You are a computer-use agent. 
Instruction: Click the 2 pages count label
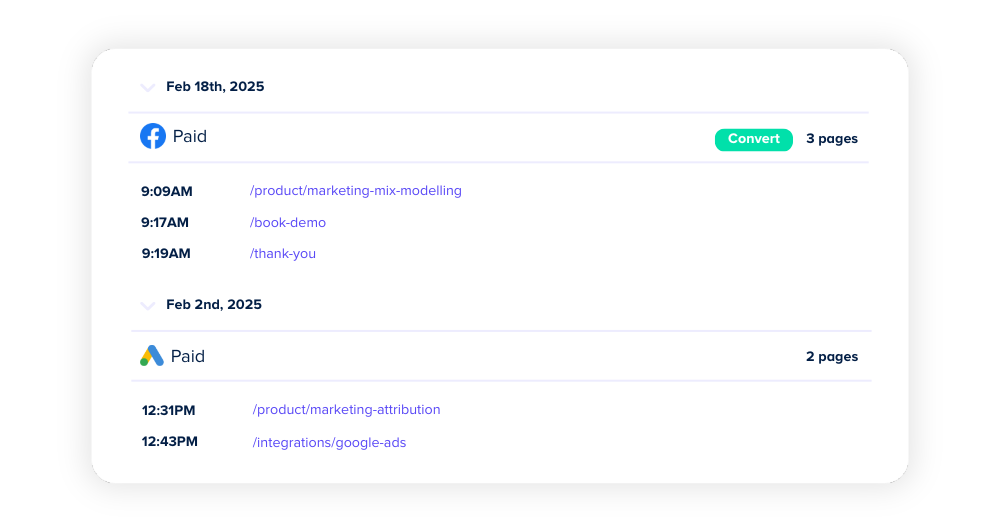pos(831,357)
